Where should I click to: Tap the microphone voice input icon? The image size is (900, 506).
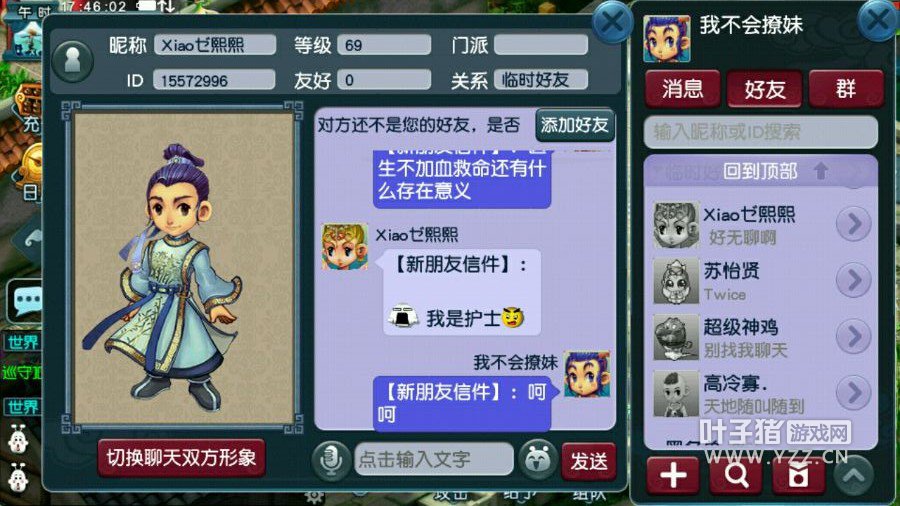point(331,460)
